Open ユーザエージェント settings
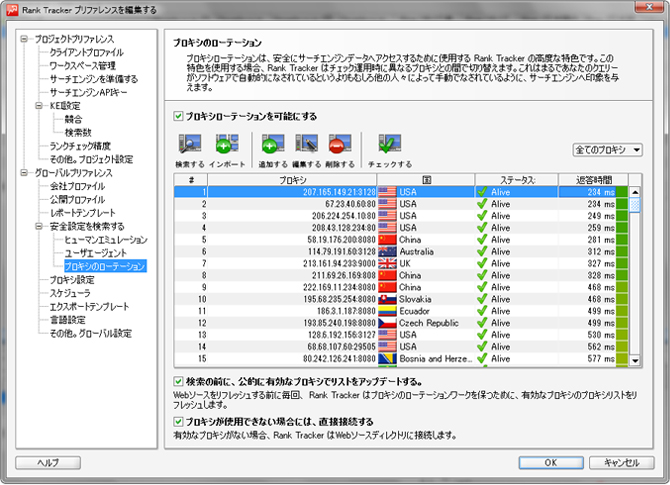This screenshot has height=485, width=670. tap(96, 253)
